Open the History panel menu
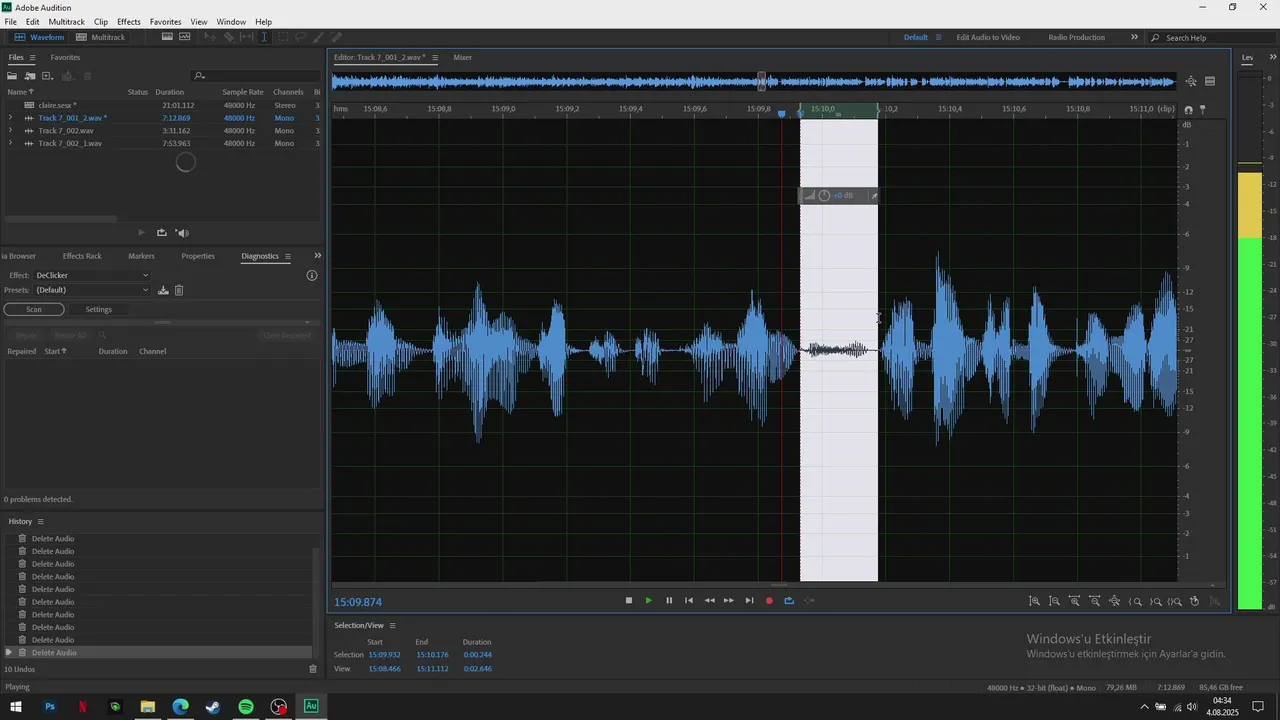This screenshot has height=720, width=1280. [x=41, y=521]
